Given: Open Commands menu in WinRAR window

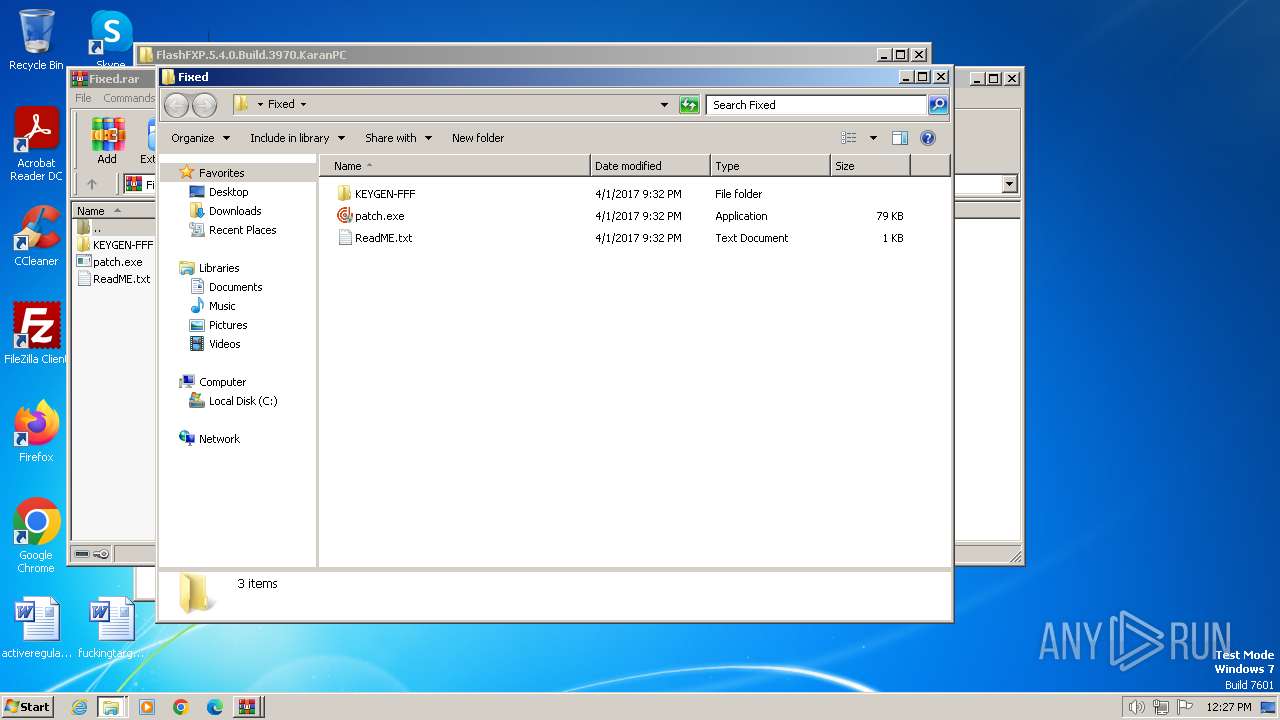Looking at the screenshot, I should coord(129,98).
